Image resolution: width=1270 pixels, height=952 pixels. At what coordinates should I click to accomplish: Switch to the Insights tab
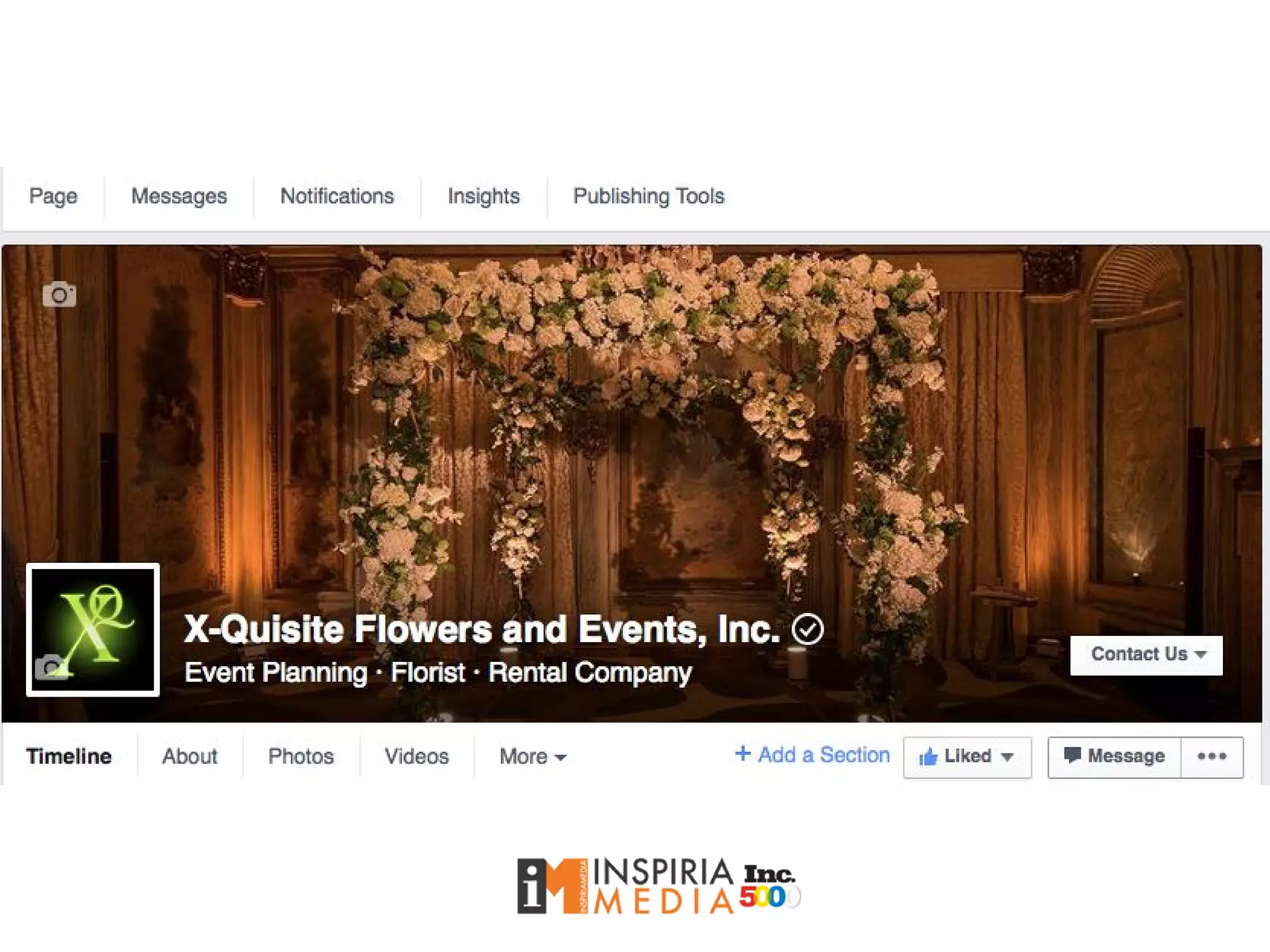(484, 196)
